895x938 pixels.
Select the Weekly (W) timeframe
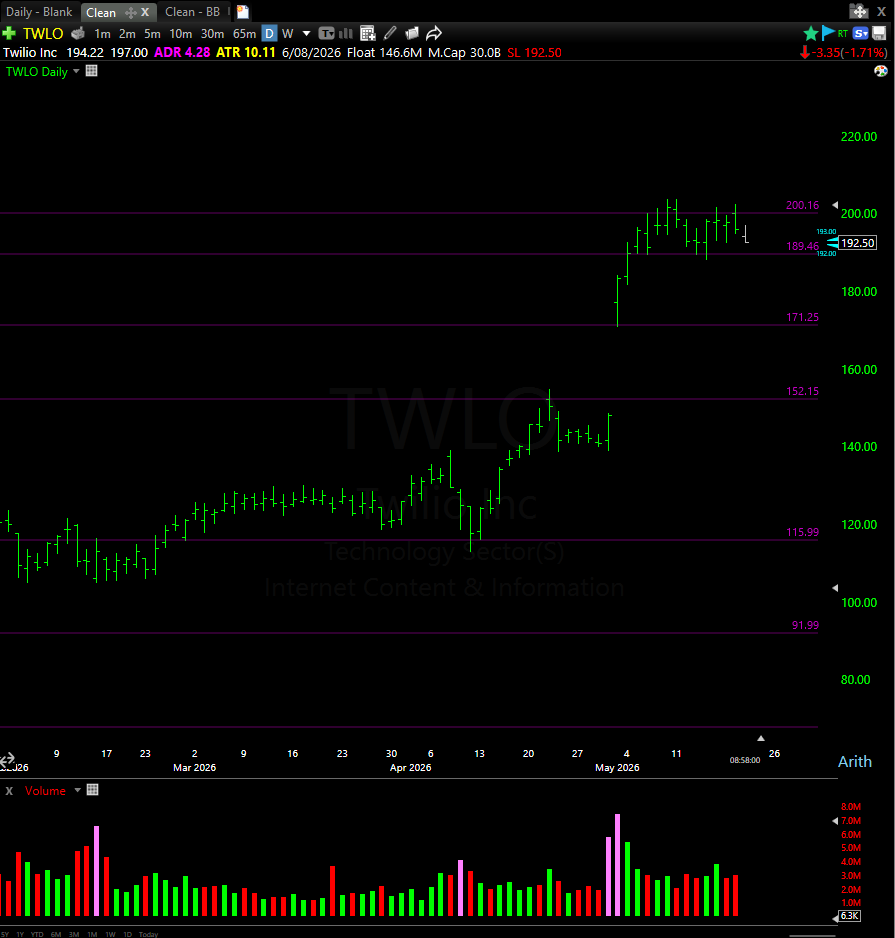pos(288,34)
